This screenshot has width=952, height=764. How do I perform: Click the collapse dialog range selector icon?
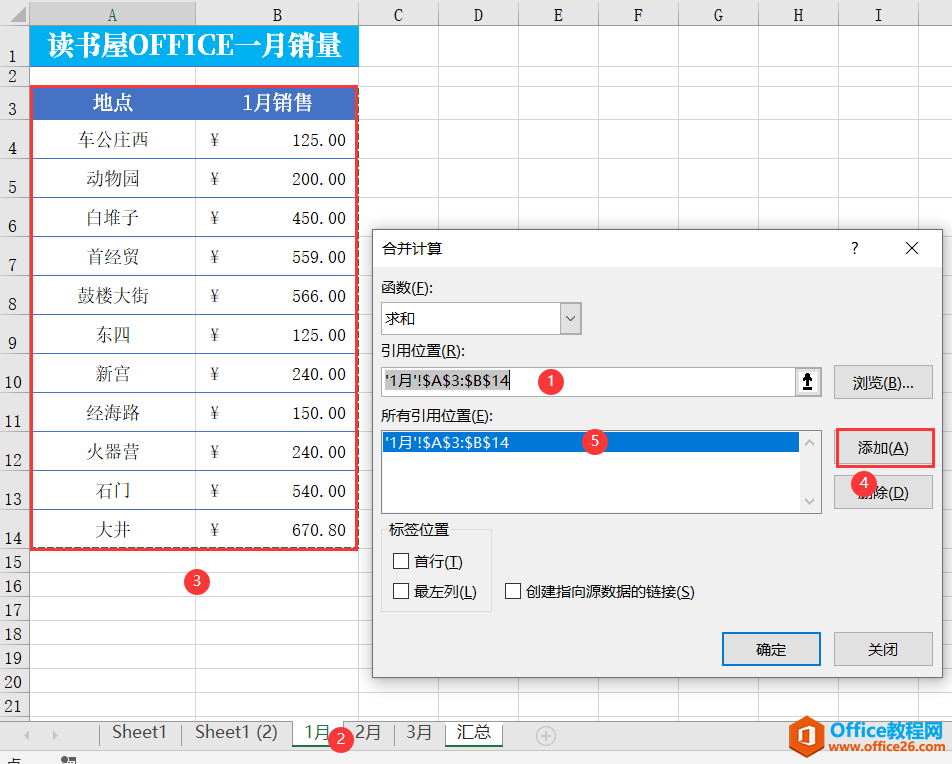(808, 381)
